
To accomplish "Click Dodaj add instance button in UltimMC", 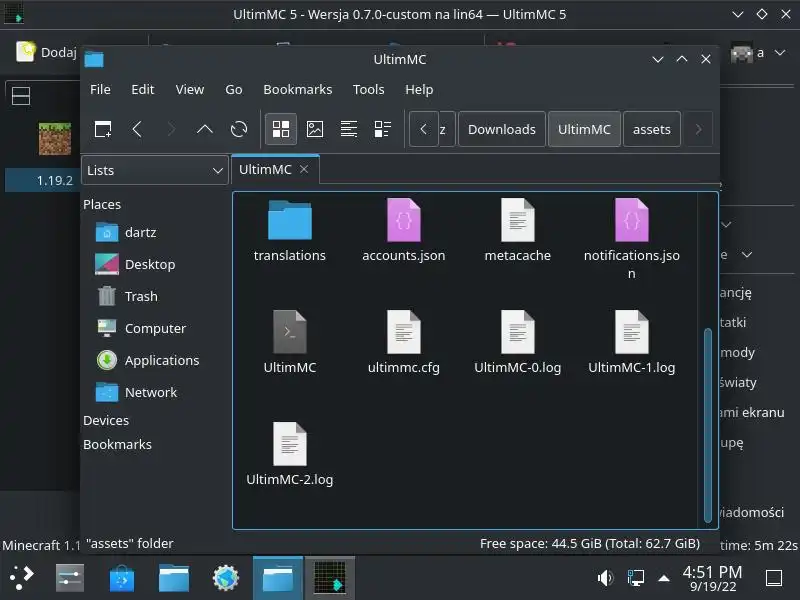I will click(46, 52).
